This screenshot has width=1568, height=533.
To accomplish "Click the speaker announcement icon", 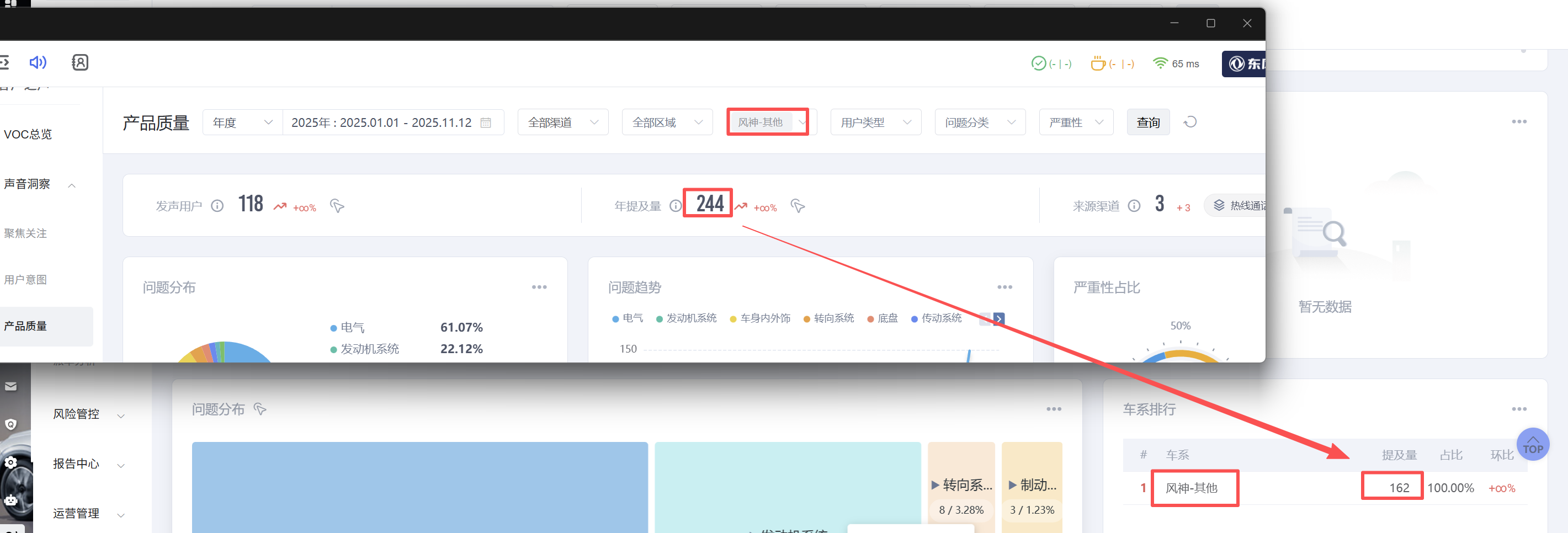I will point(38,62).
